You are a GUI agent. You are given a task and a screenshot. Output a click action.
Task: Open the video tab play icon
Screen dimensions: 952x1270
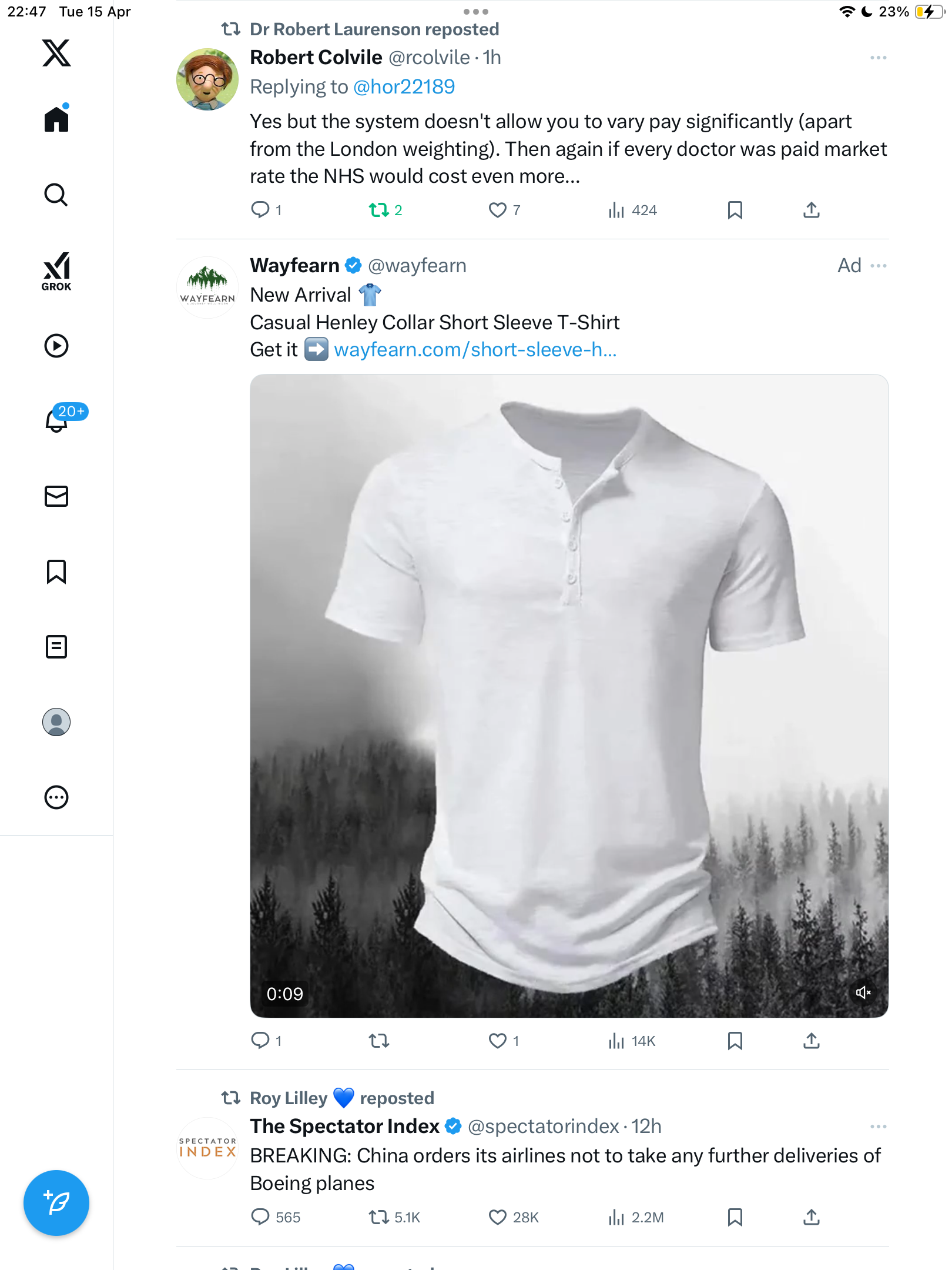56,346
